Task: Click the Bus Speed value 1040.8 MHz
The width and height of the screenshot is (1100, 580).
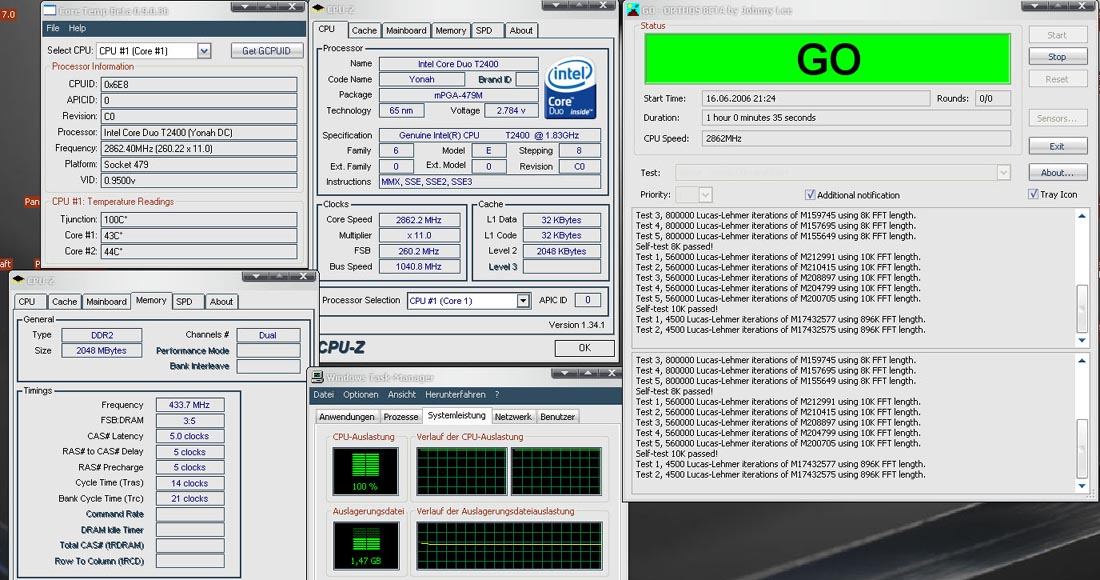Action: [419, 267]
